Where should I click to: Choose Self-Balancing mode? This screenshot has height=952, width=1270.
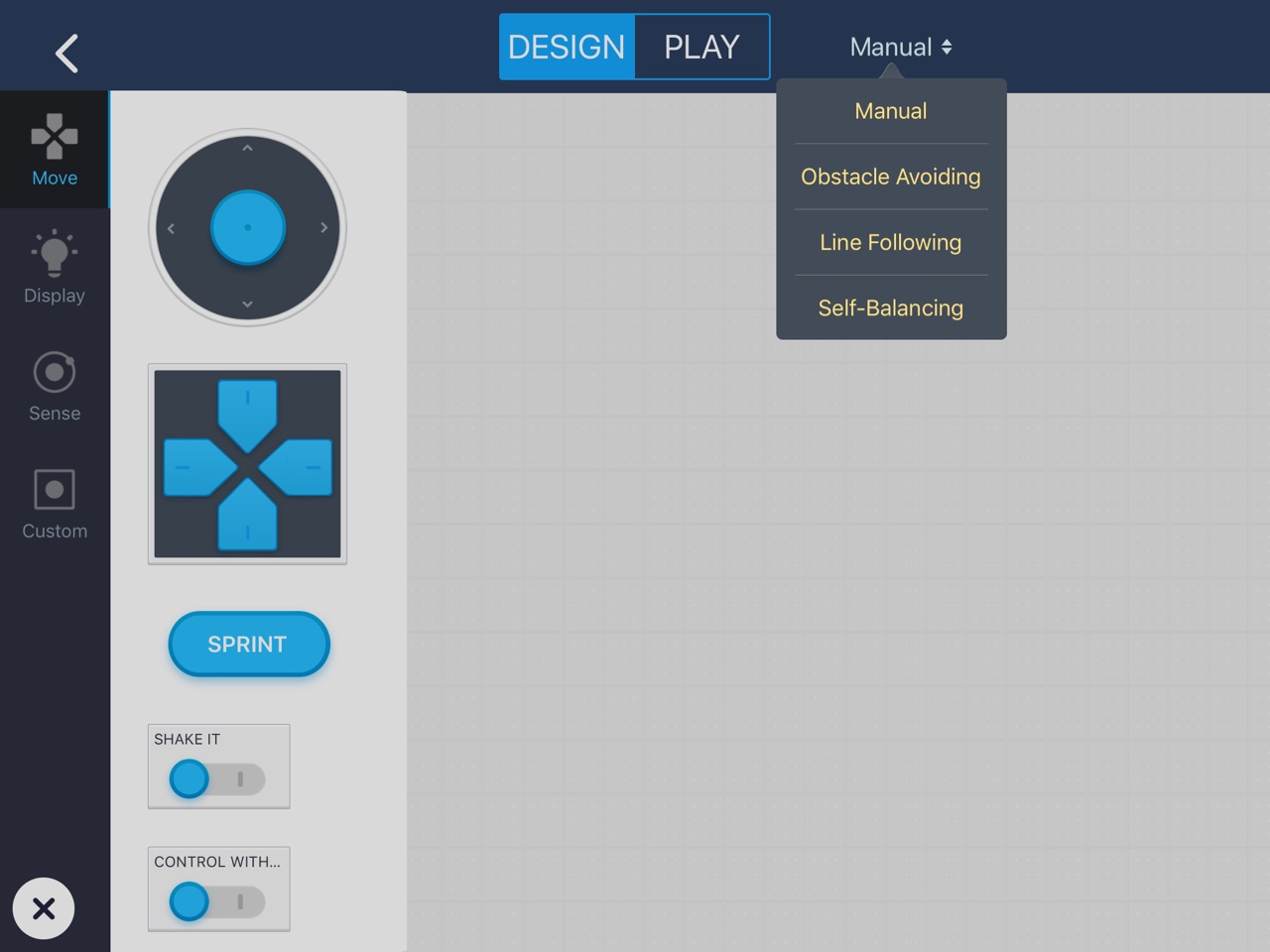coord(891,307)
